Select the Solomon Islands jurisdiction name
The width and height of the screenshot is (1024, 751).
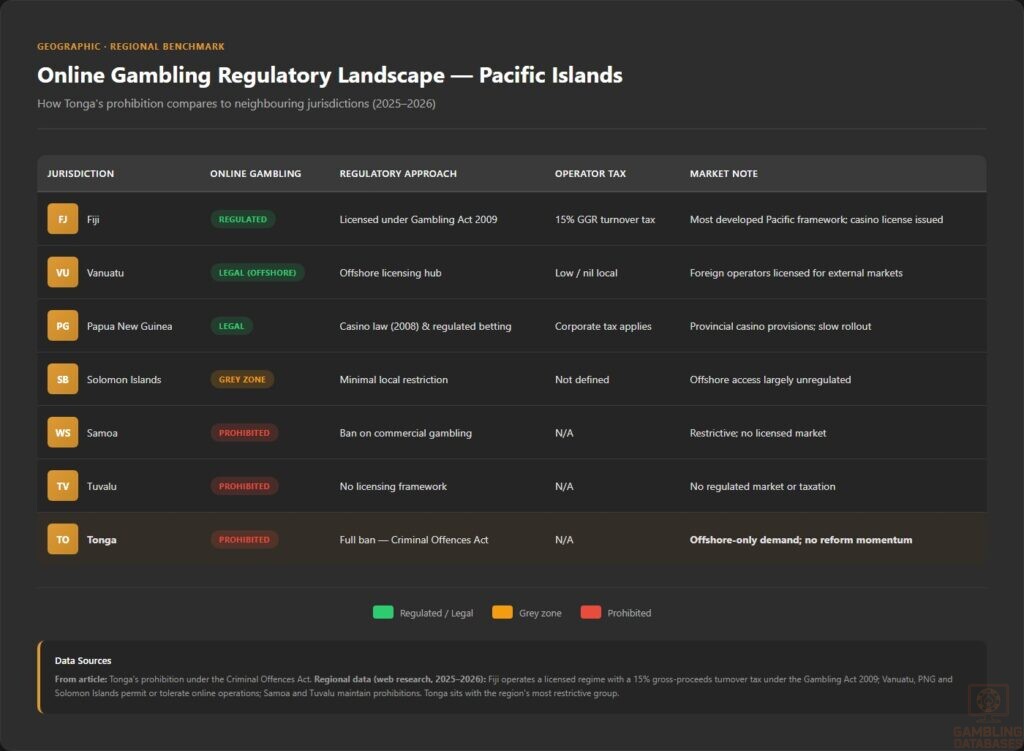pyautogui.click(x=124, y=379)
